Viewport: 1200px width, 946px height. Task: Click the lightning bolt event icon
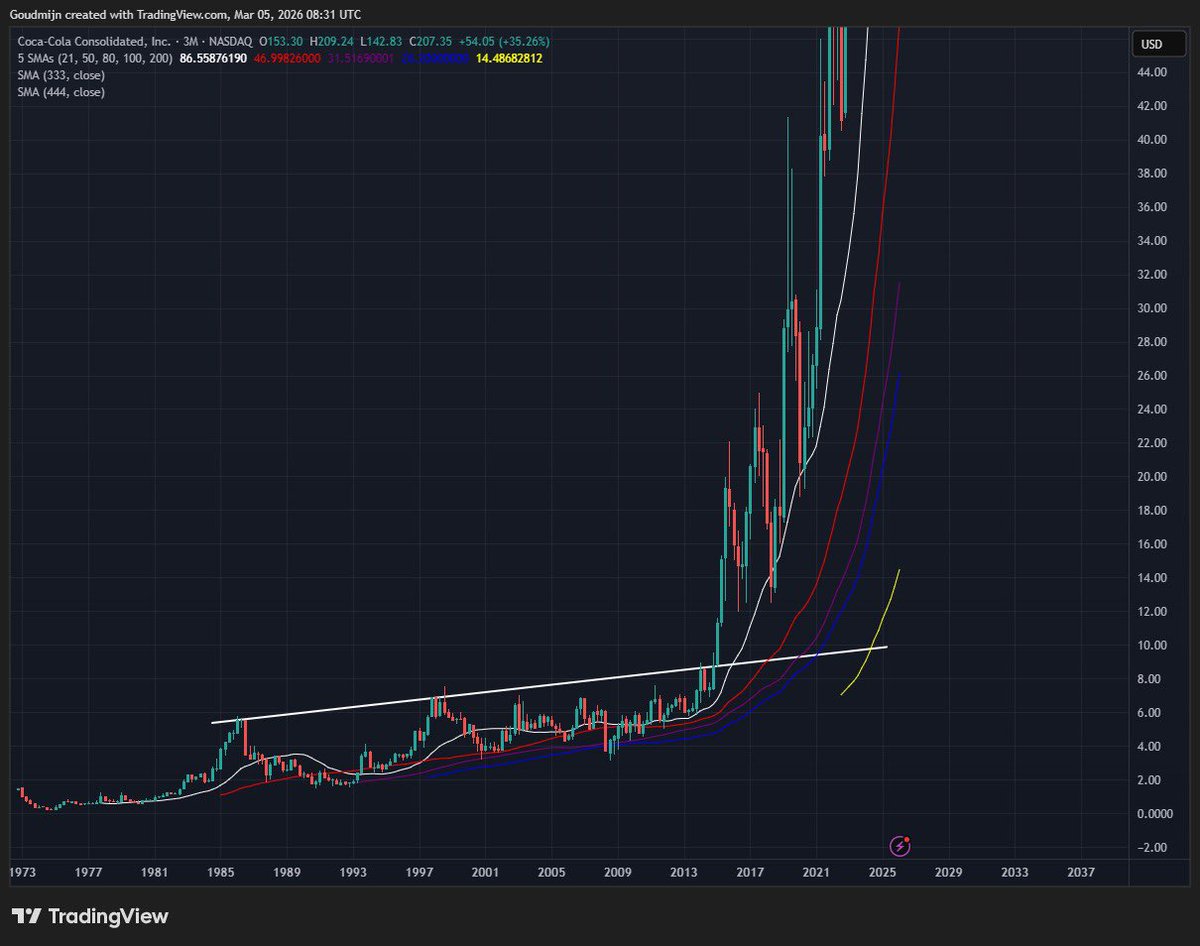coord(901,846)
